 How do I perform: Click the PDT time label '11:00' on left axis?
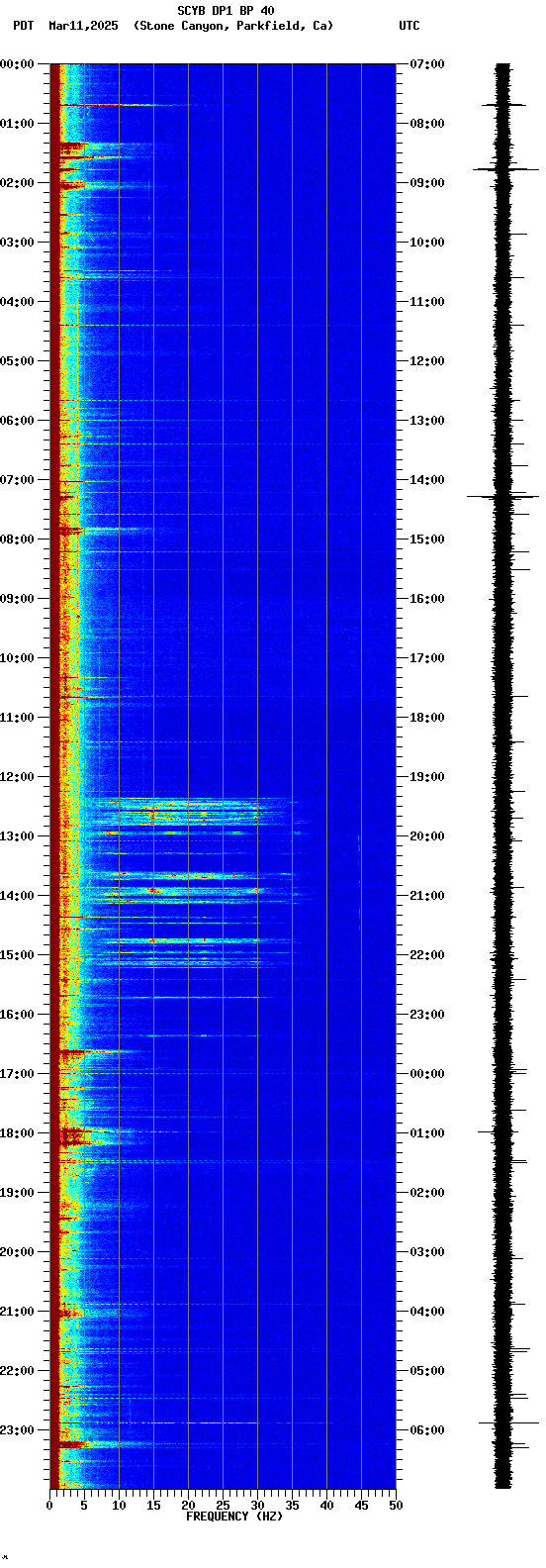(x=17, y=718)
